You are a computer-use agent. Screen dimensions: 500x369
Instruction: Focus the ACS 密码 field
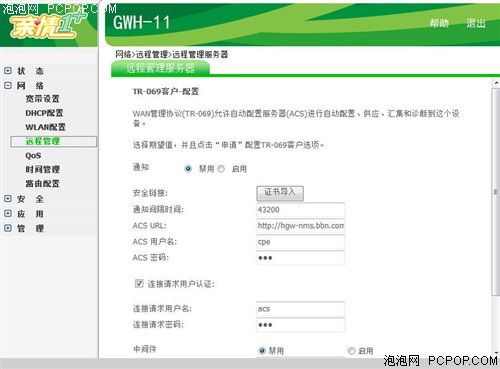[x=301, y=258]
